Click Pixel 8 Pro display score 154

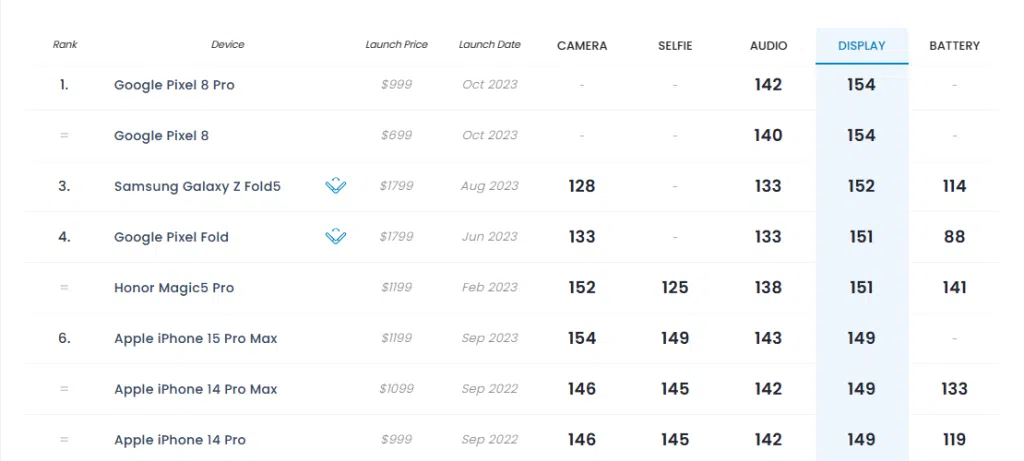(x=861, y=85)
